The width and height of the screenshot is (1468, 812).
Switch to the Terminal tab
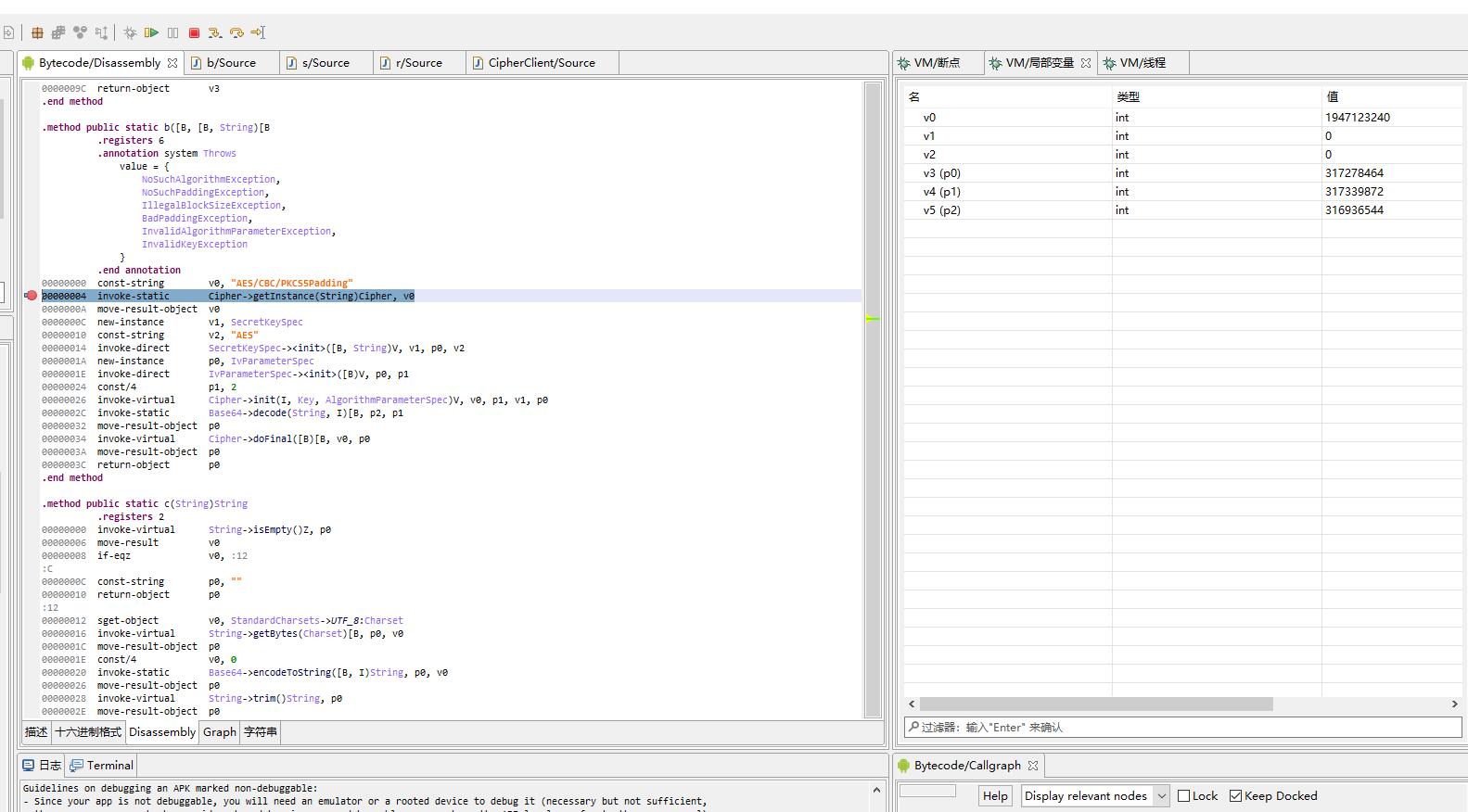102,766
